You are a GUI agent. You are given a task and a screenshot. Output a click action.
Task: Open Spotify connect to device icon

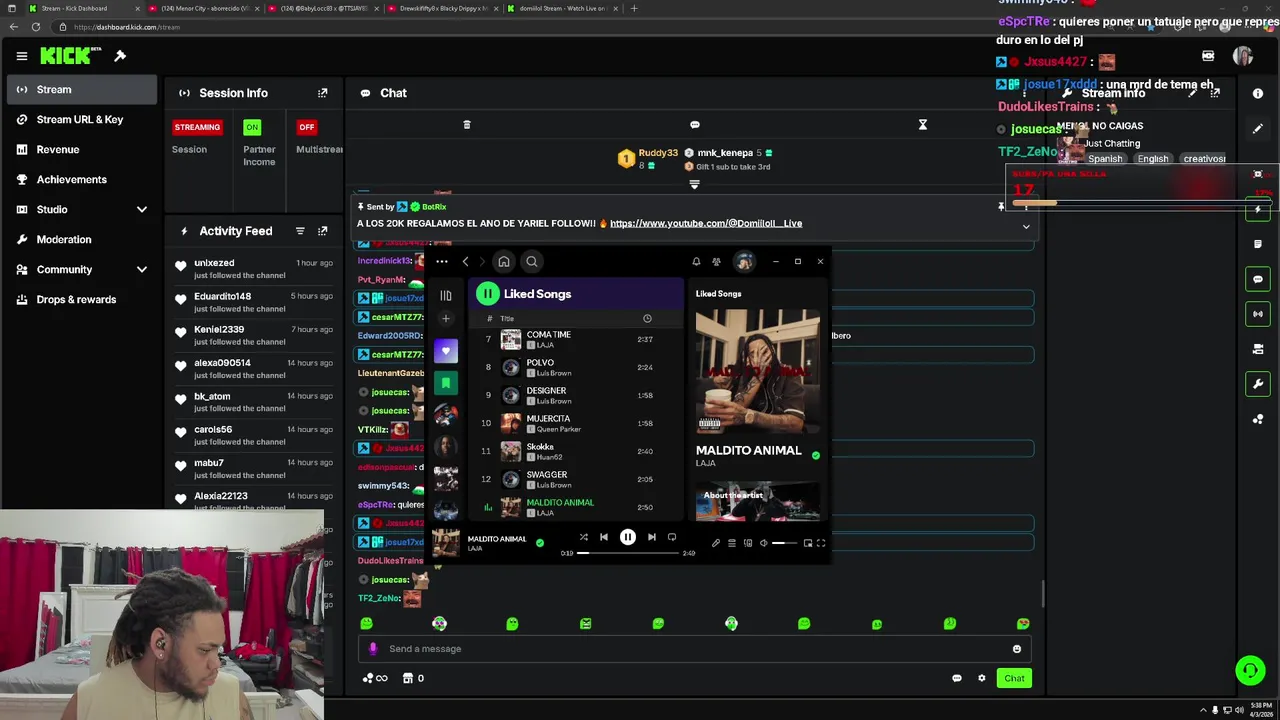pyautogui.click(x=748, y=543)
